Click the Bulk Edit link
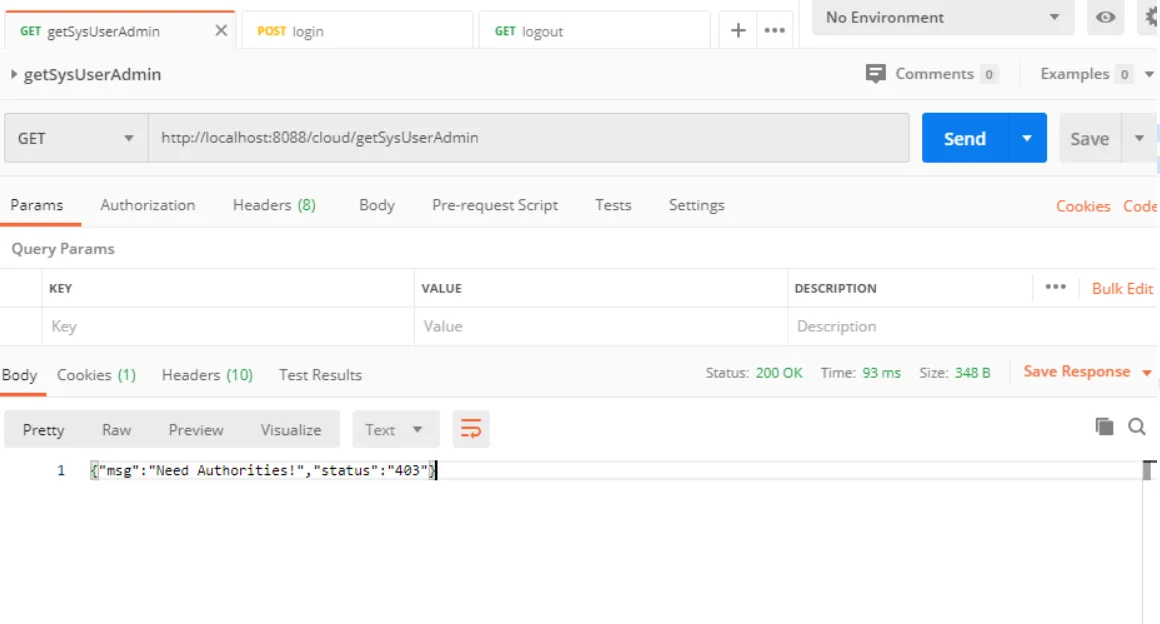 (x=1122, y=288)
